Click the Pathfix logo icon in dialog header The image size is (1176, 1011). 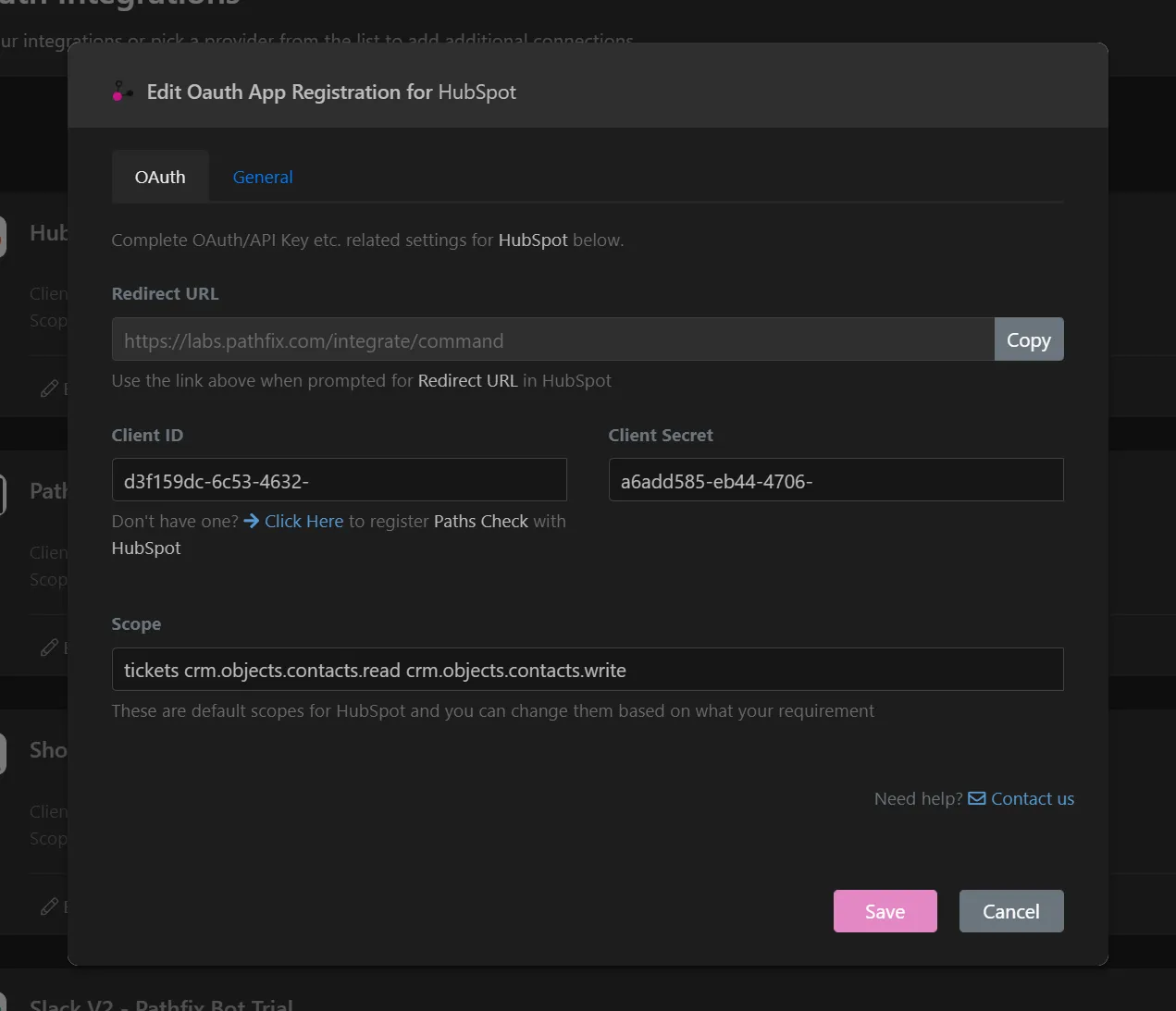coord(122,92)
